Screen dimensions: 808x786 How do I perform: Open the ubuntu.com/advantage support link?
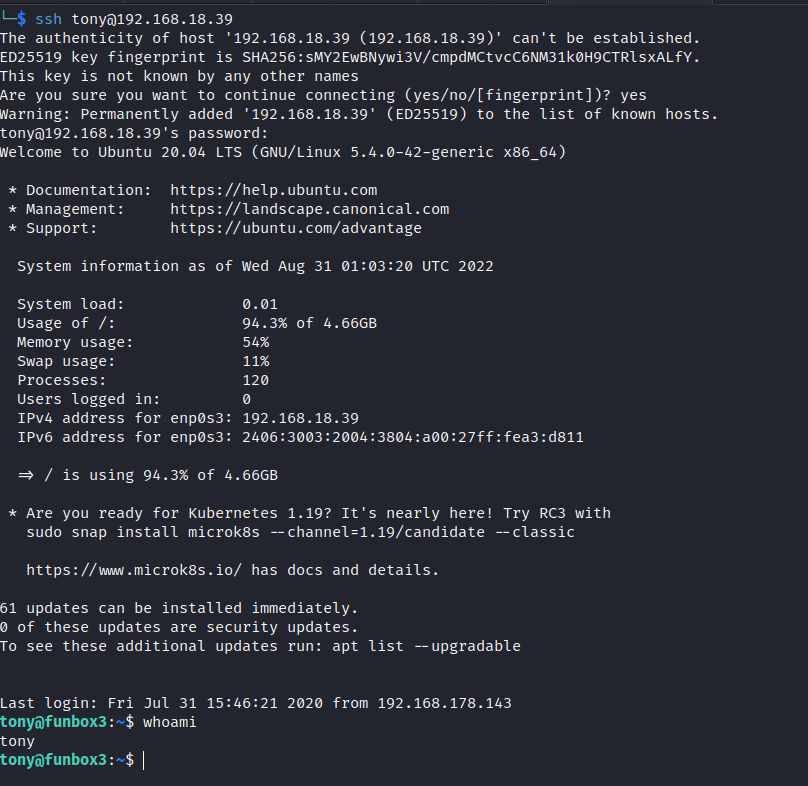coord(295,228)
